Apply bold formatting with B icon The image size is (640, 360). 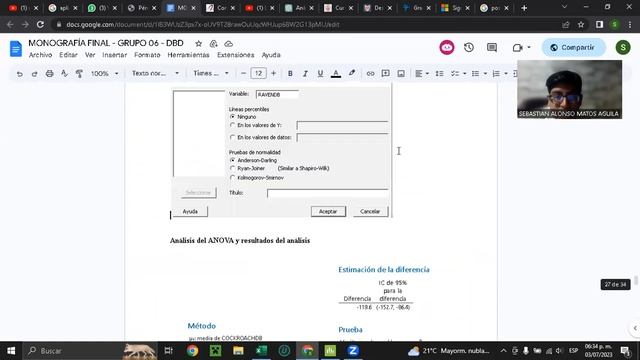click(290, 73)
